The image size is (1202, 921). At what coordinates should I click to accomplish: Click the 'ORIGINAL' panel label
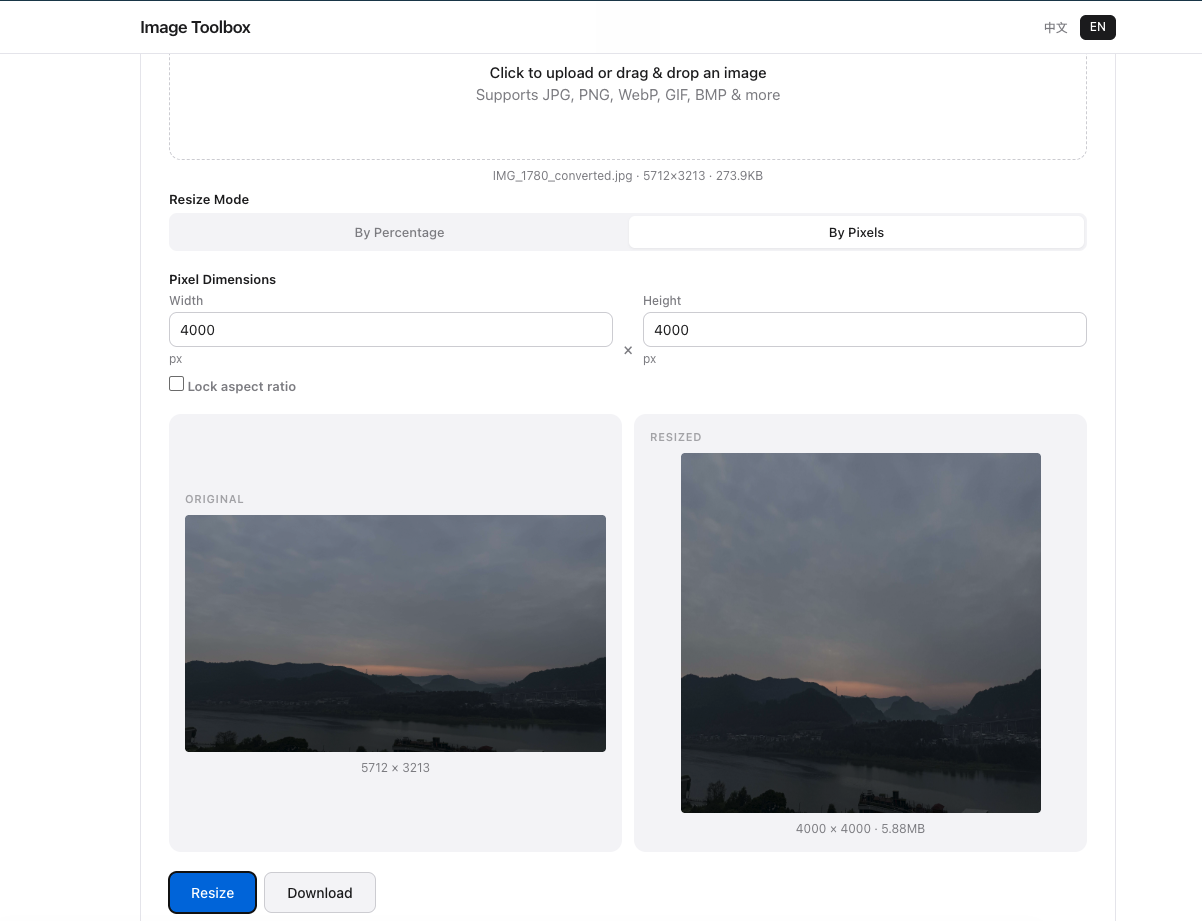(214, 499)
